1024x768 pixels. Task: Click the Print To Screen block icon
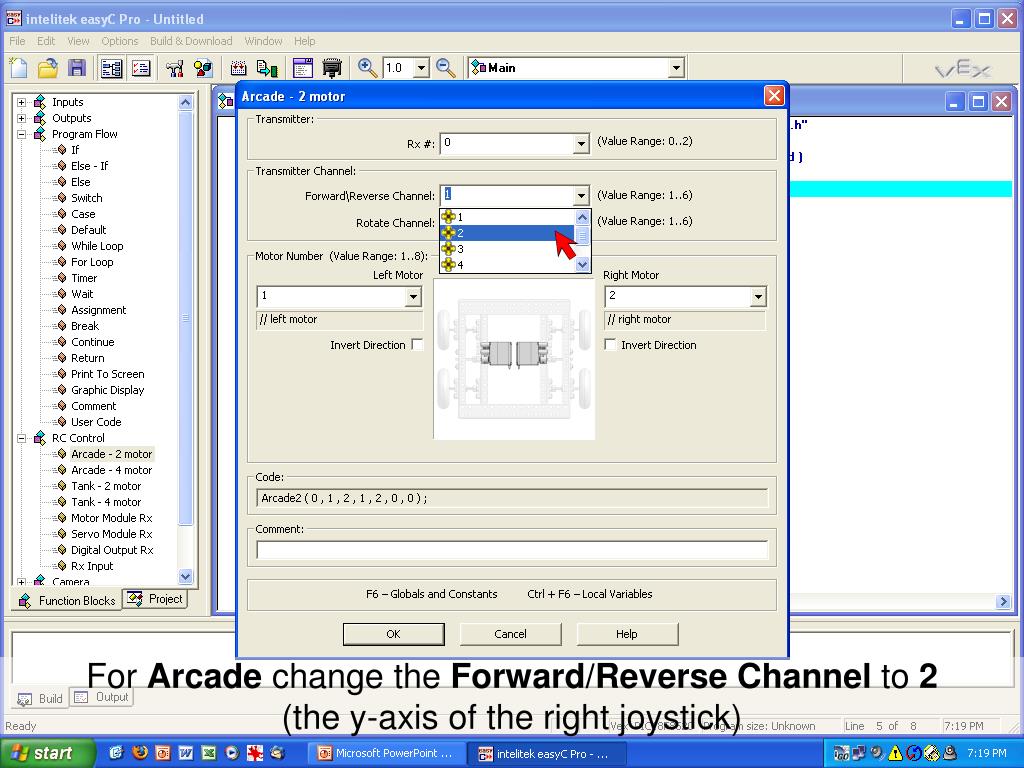coord(61,374)
